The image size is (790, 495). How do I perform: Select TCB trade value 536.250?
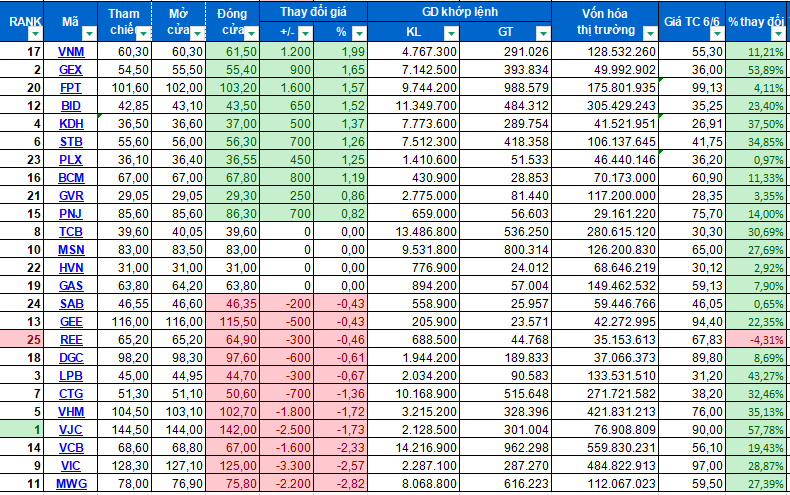505,232
